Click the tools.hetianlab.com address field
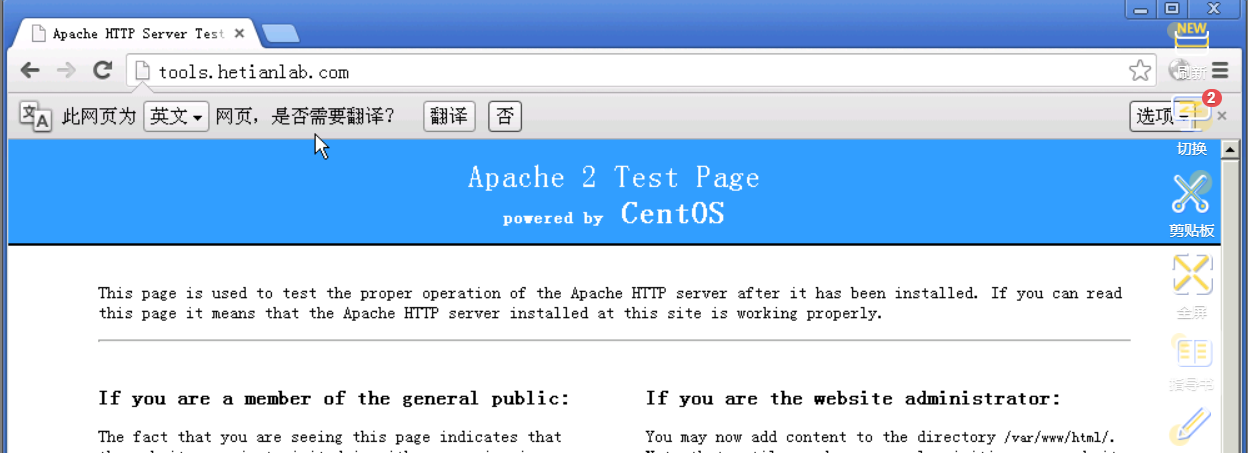 coord(640,72)
